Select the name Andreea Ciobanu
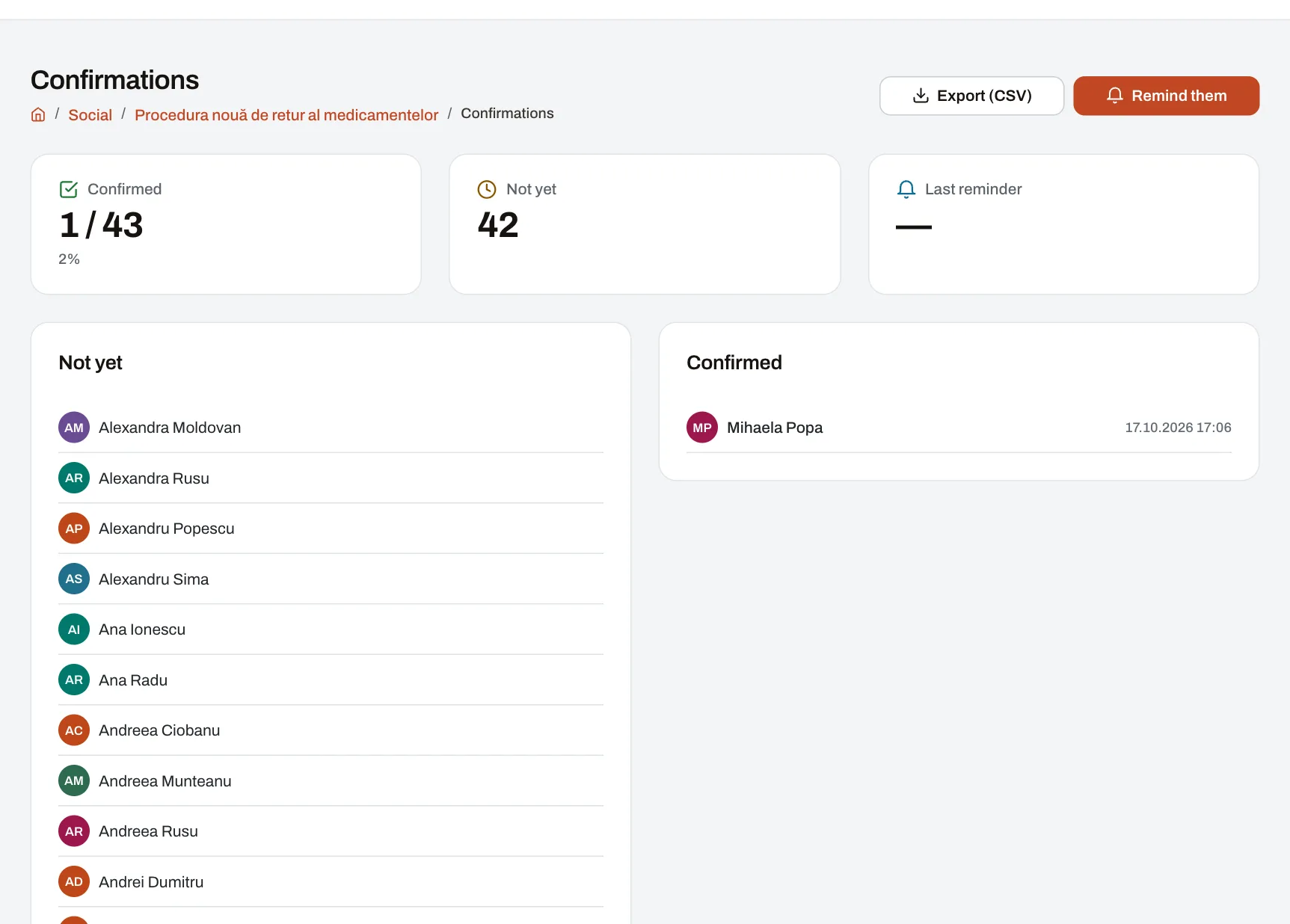 click(x=159, y=730)
